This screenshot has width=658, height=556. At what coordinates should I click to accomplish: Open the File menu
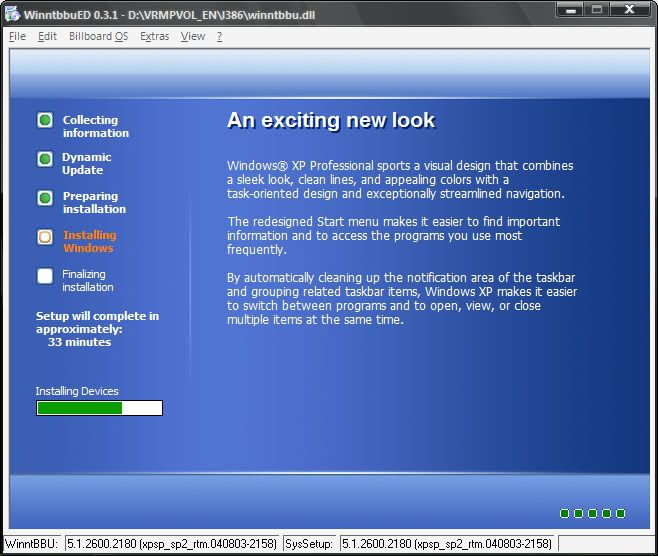17,36
